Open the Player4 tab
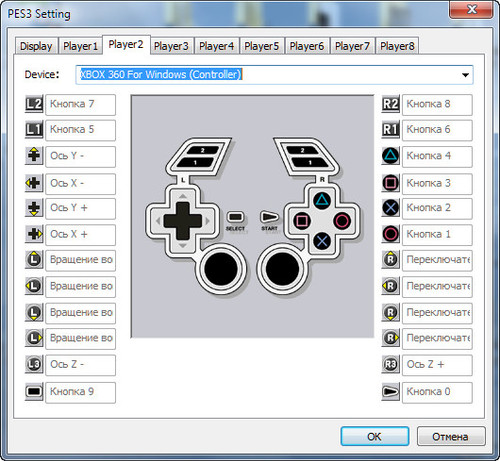500x461 pixels. tap(216, 46)
